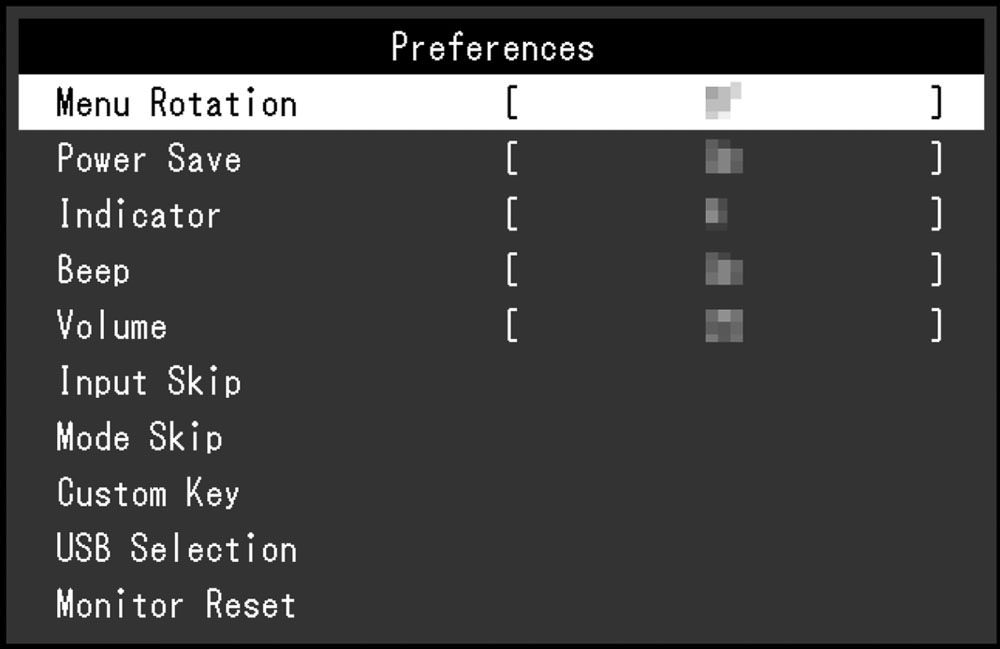Adjust the Volume value field
Viewport: 1000px width, 649px height.
(723, 326)
